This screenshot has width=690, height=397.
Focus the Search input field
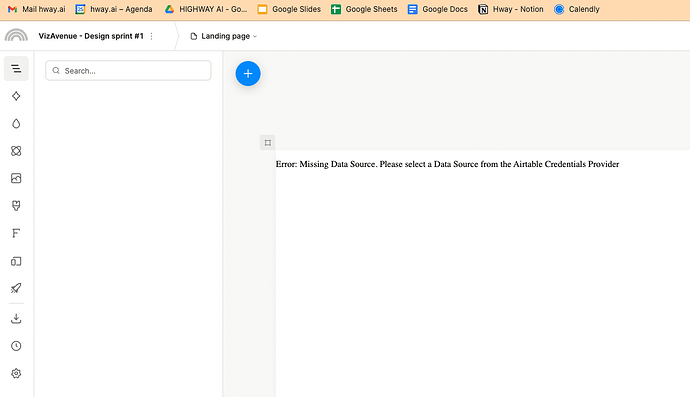pos(128,70)
